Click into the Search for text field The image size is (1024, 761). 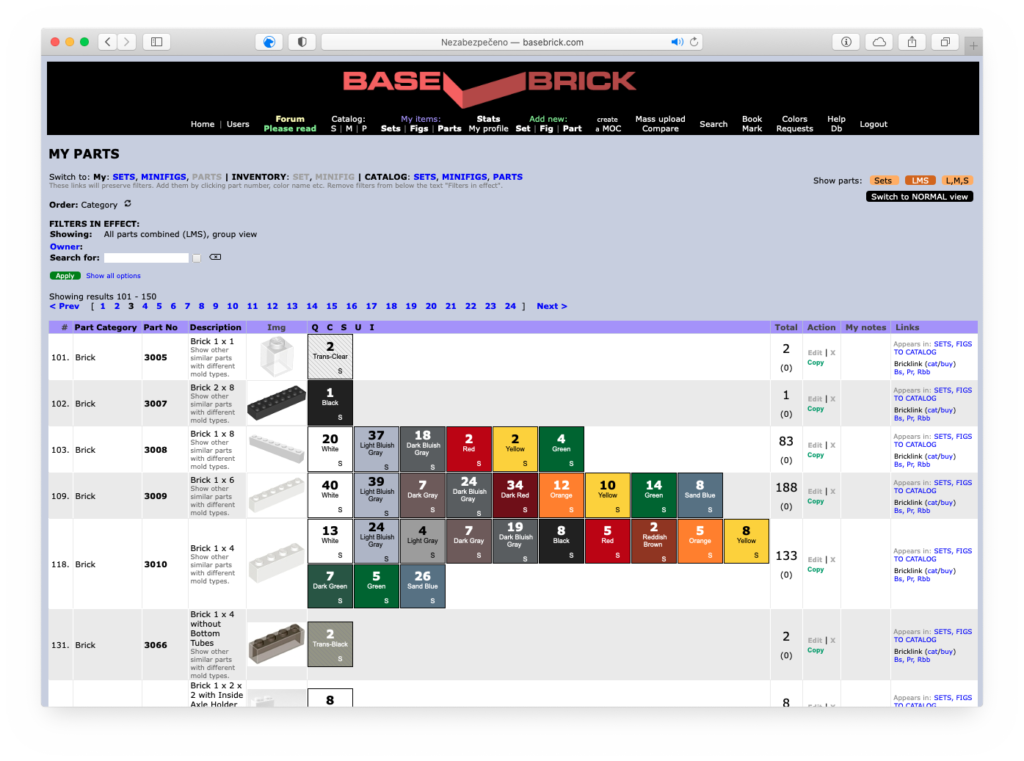coord(146,258)
